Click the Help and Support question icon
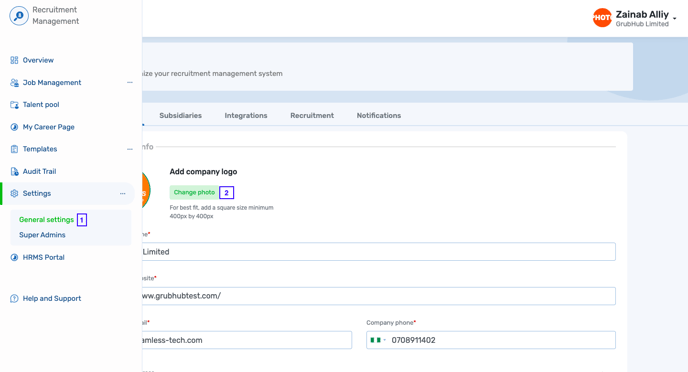Screen dimensions: 688x372 point(14,298)
